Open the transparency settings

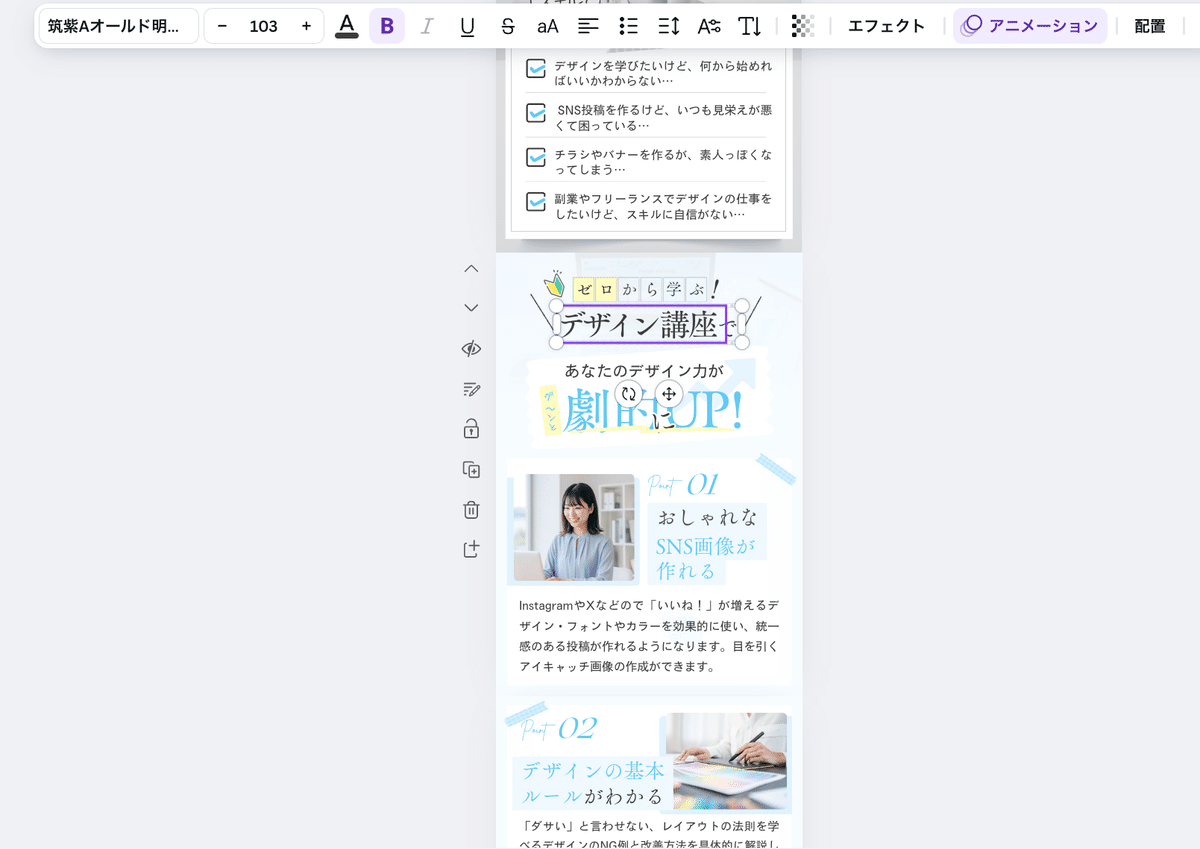pos(803,26)
